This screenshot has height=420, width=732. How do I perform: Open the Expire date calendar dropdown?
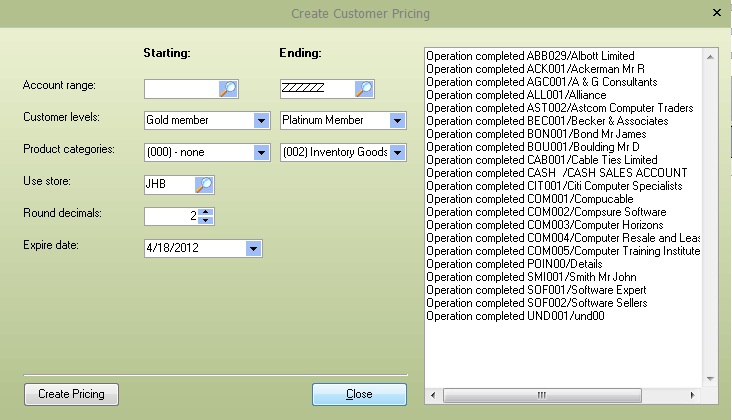pyautogui.click(x=253, y=249)
